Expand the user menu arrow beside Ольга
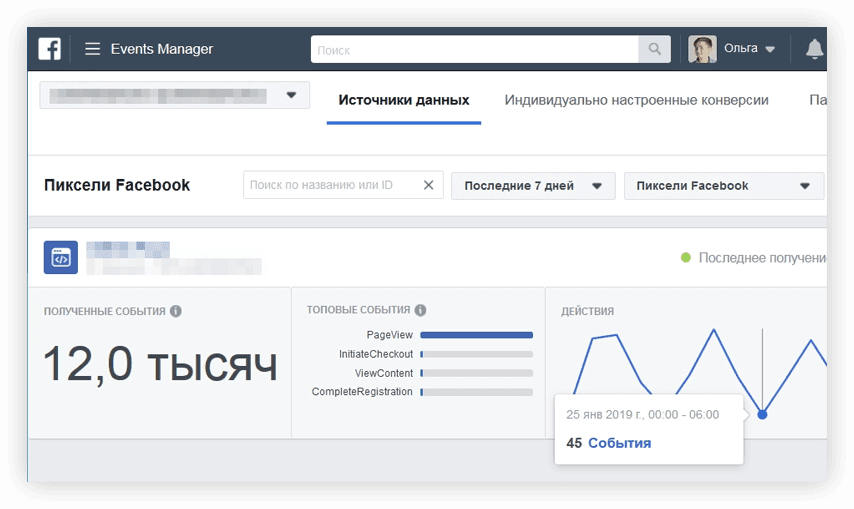This screenshot has height=509, width=854. tap(770, 49)
